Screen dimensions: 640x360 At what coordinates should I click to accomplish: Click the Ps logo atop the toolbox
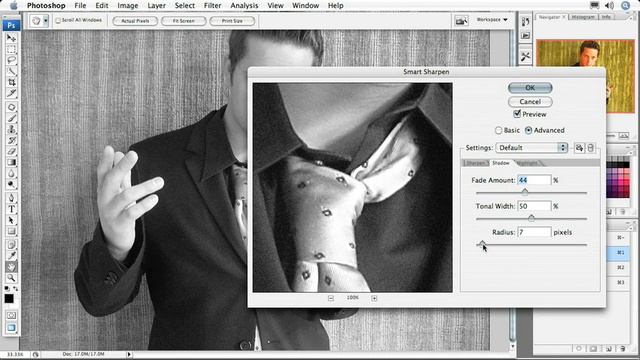11,25
